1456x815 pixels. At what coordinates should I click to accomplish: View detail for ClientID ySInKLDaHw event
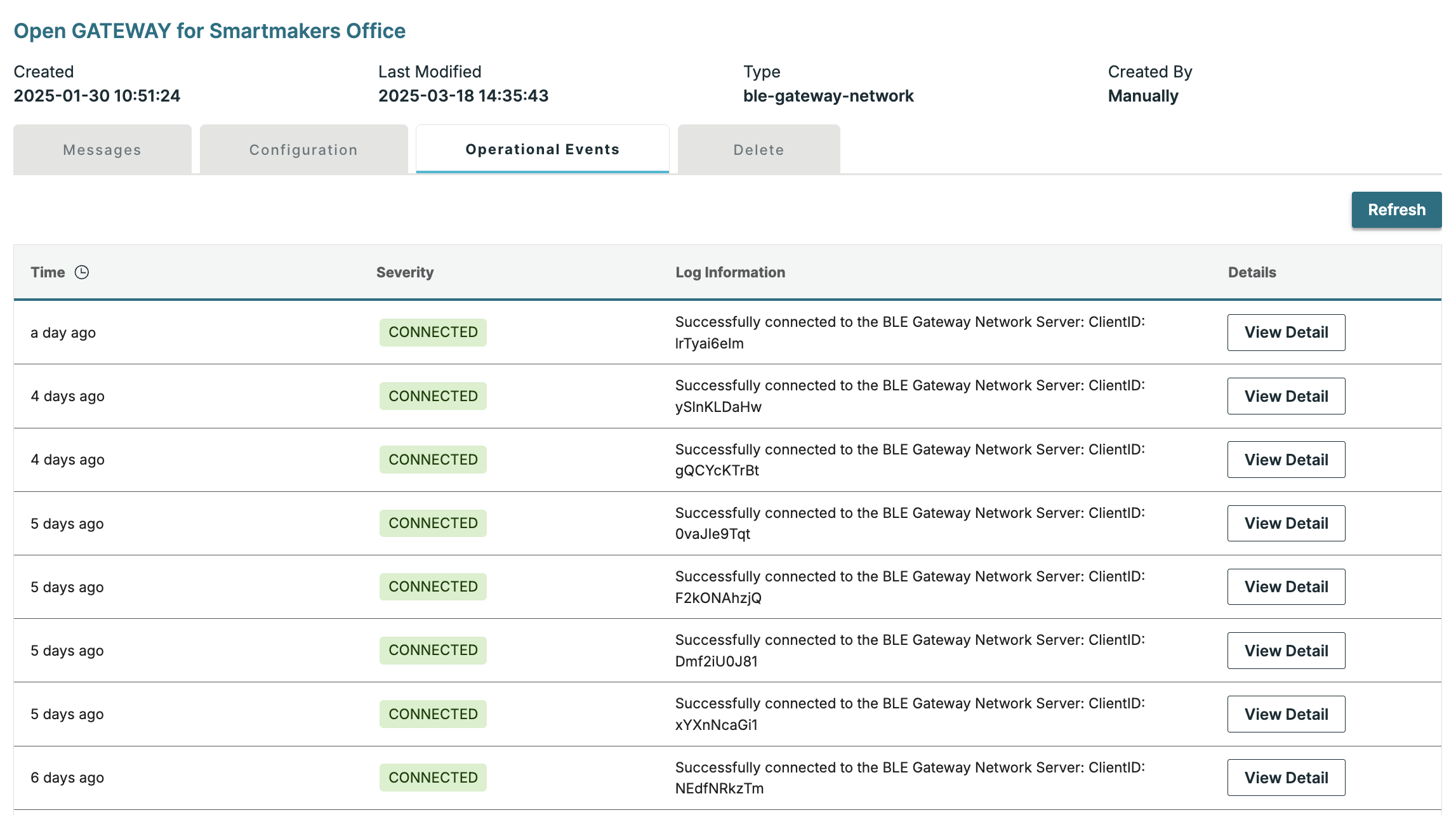pos(1286,396)
